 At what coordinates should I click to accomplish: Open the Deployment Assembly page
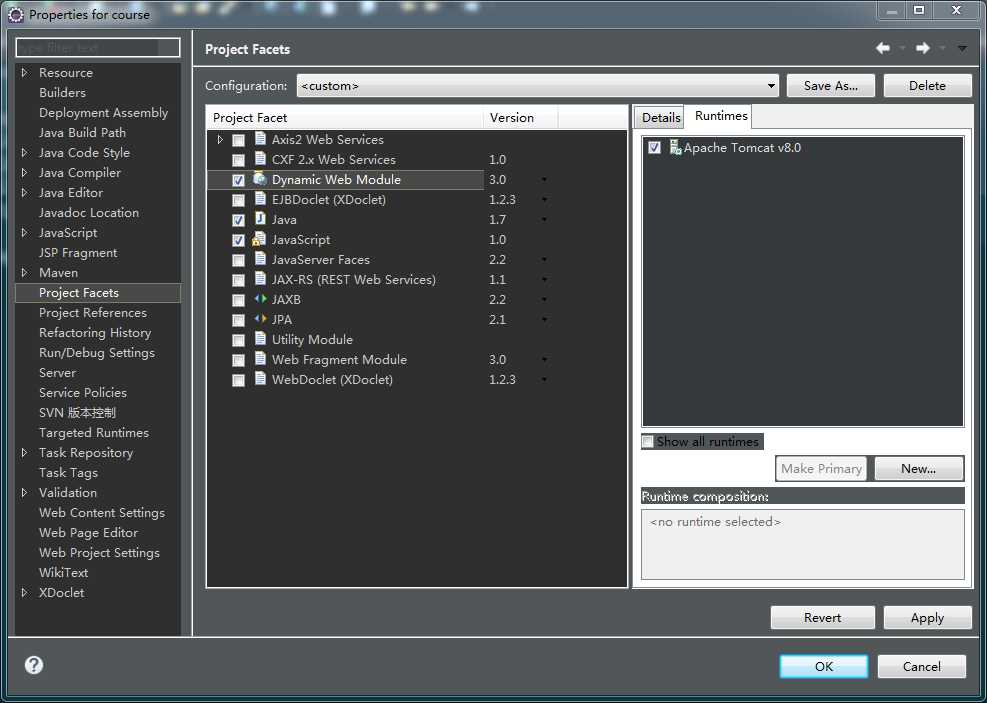point(103,112)
